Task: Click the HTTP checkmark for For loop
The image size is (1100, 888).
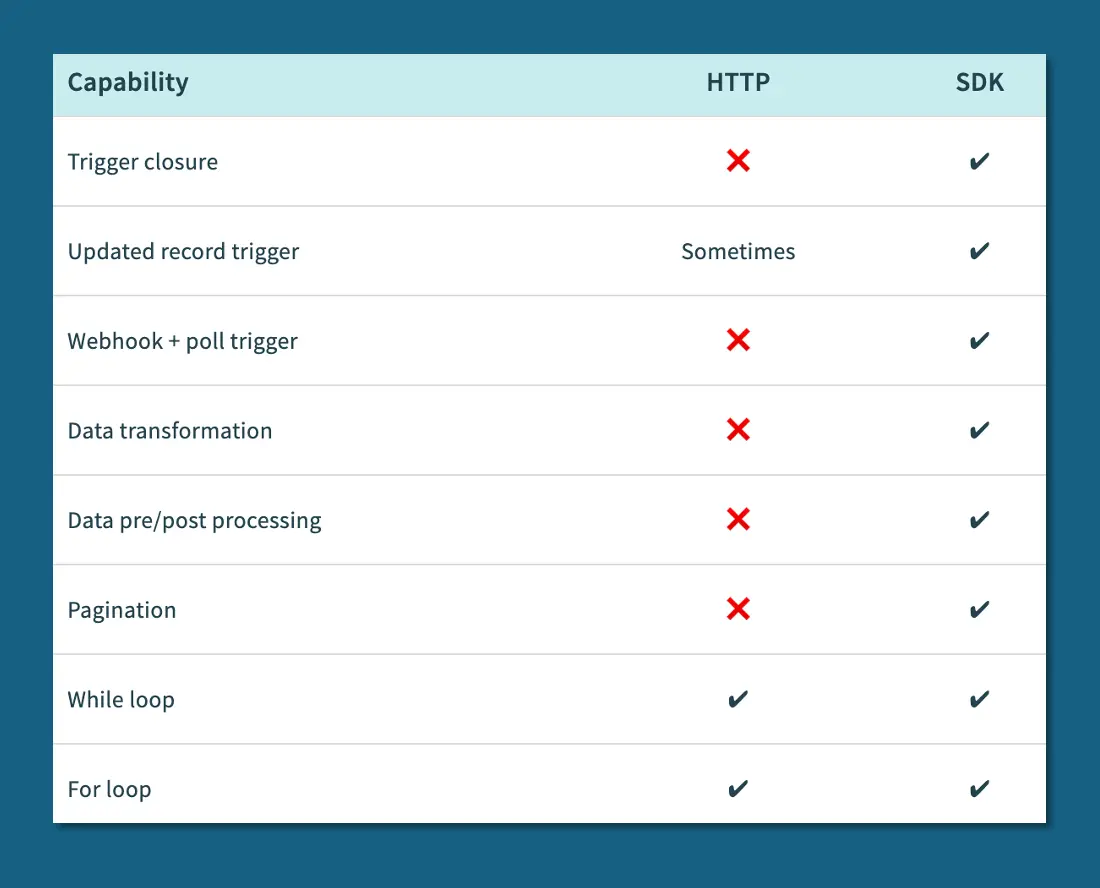Action: (x=738, y=789)
